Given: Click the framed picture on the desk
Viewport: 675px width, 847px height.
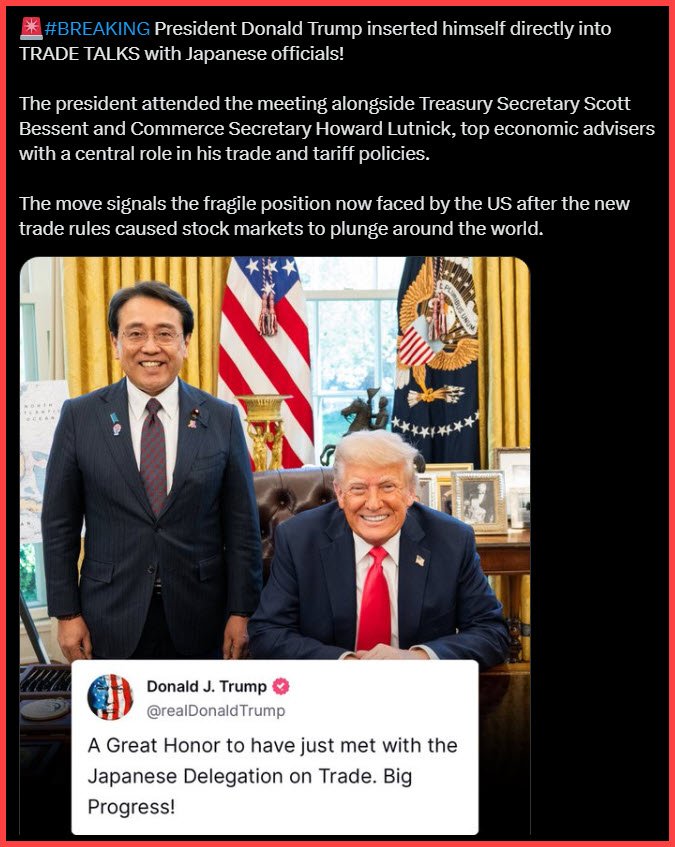Looking at the screenshot, I should click(479, 501).
